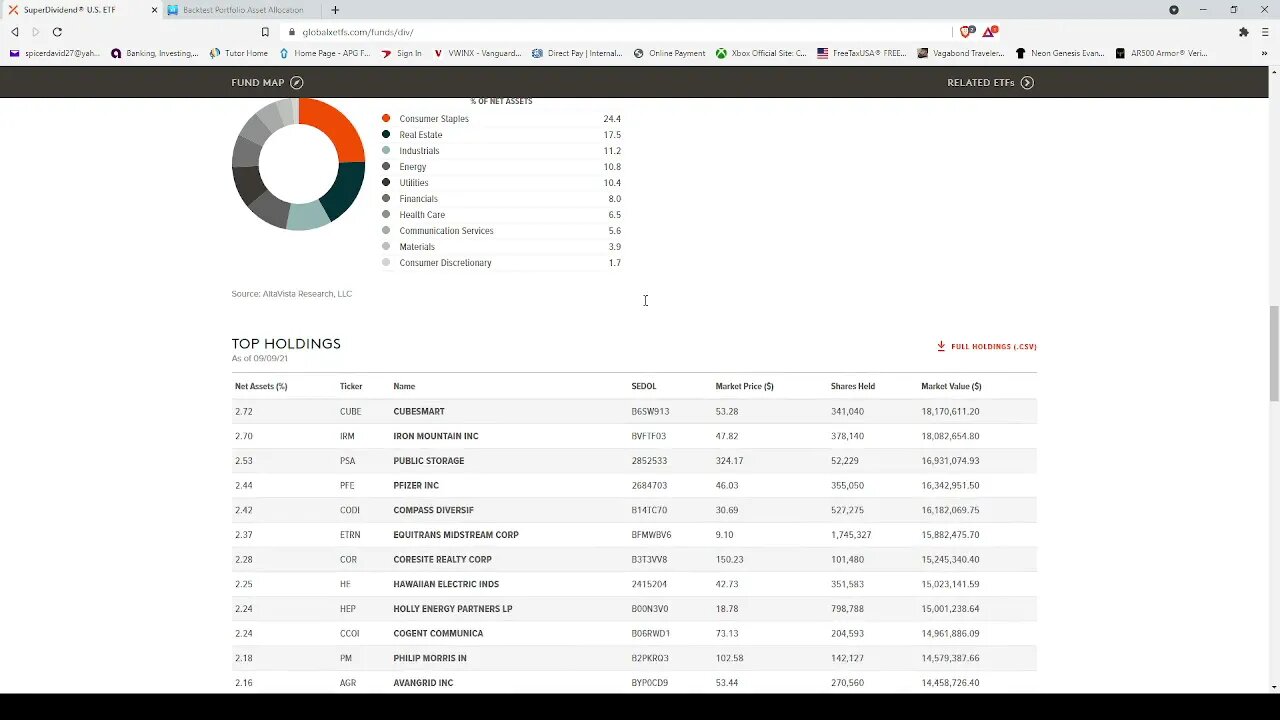Open the Online Payment bookmark
Screen dimensions: 1280x720
(x=670, y=53)
